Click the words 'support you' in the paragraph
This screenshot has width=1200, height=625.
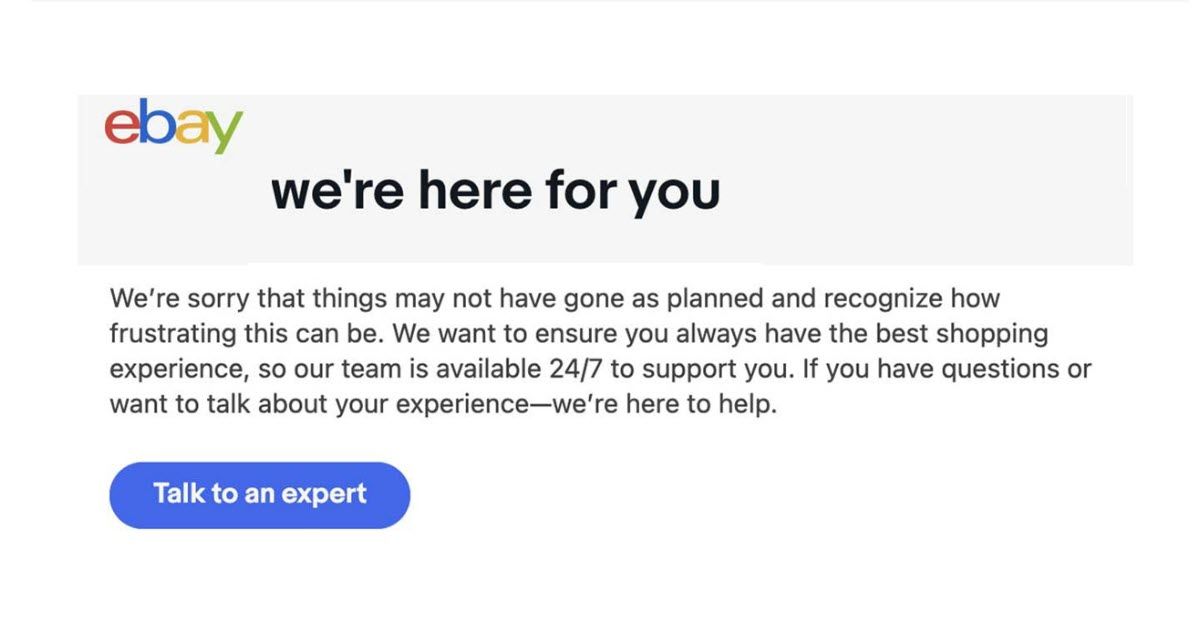click(x=716, y=369)
